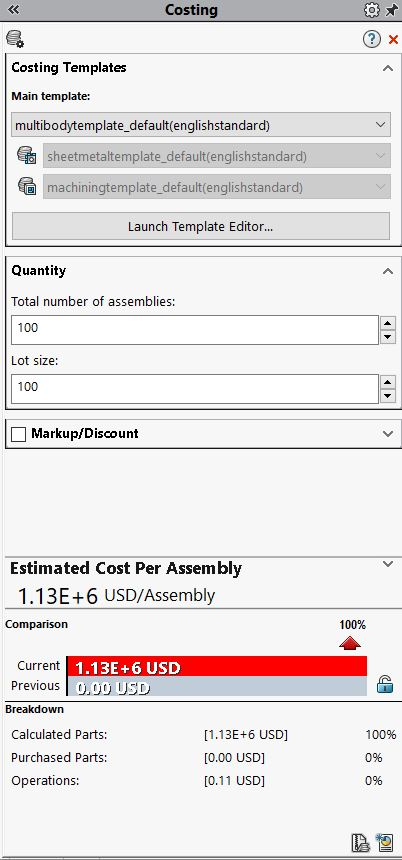Toggle the cost comparison lock icon
Screen dimensions: 402x860
[385, 684]
